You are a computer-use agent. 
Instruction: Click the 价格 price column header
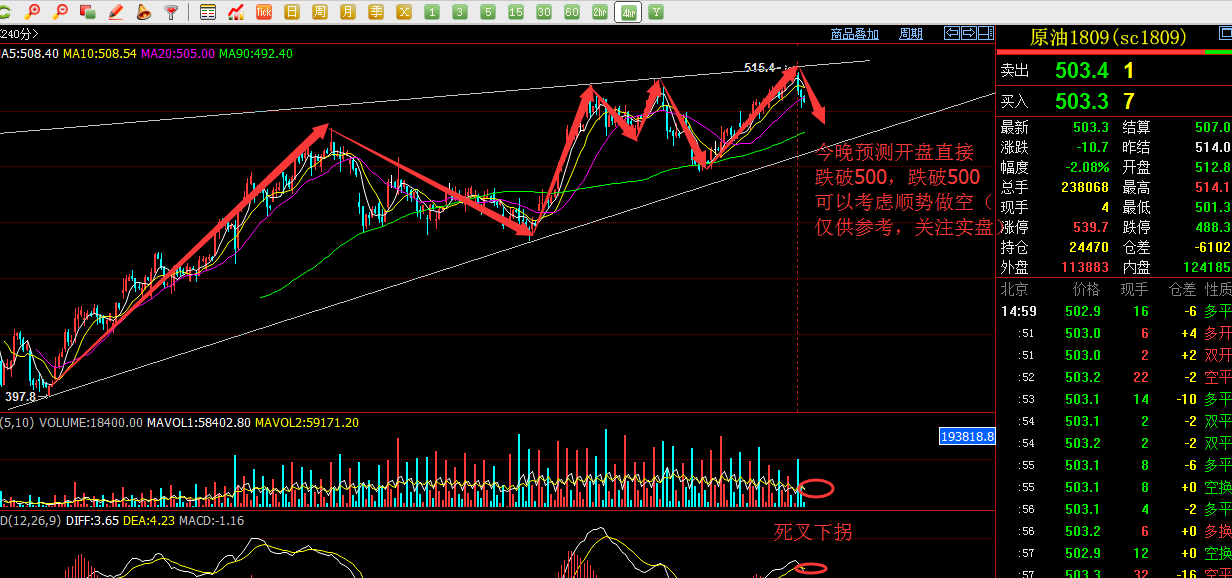1086,289
